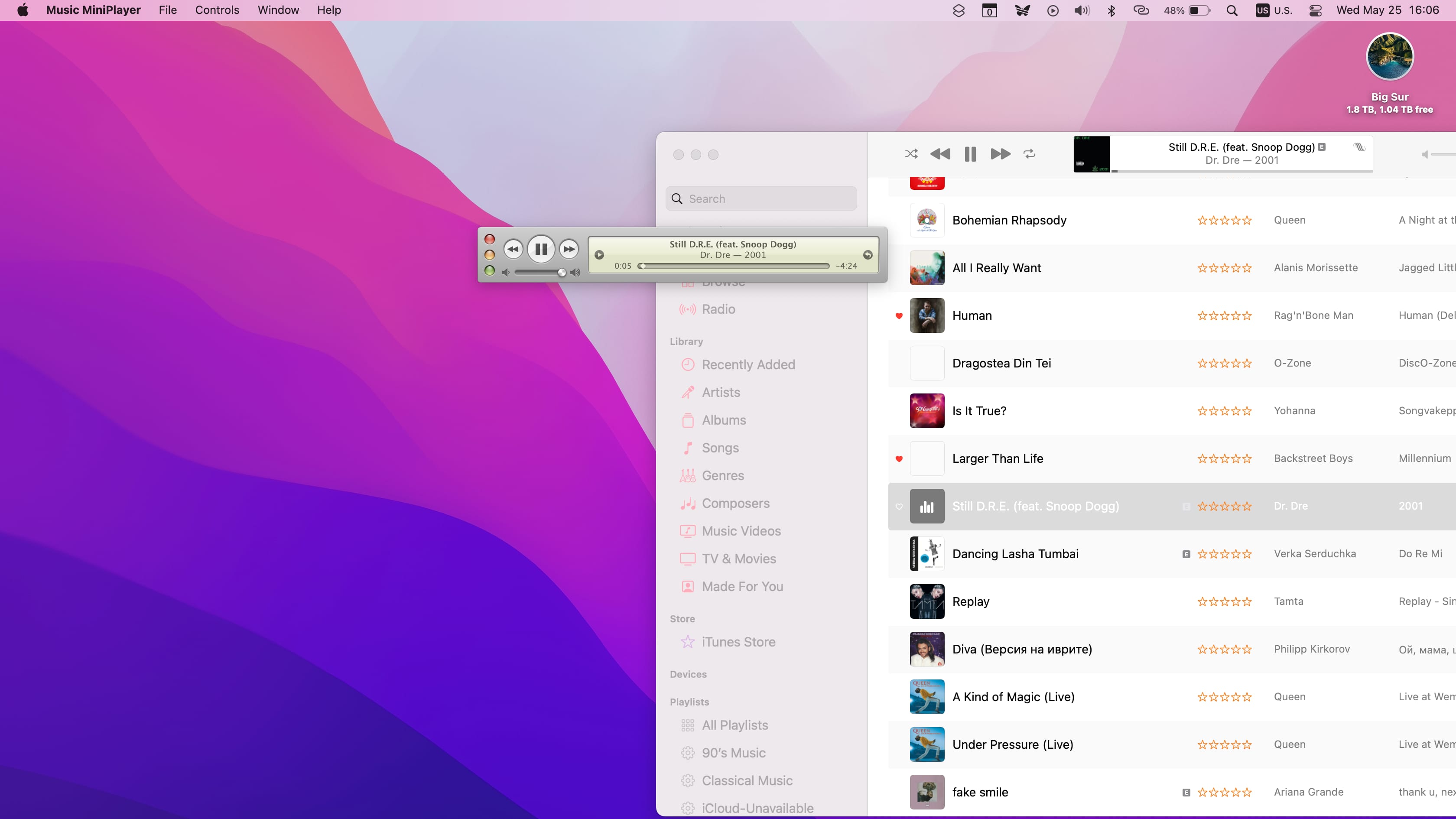Pause playback in the mini player
Image resolution: width=1456 pixels, height=819 pixels.
click(x=540, y=249)
